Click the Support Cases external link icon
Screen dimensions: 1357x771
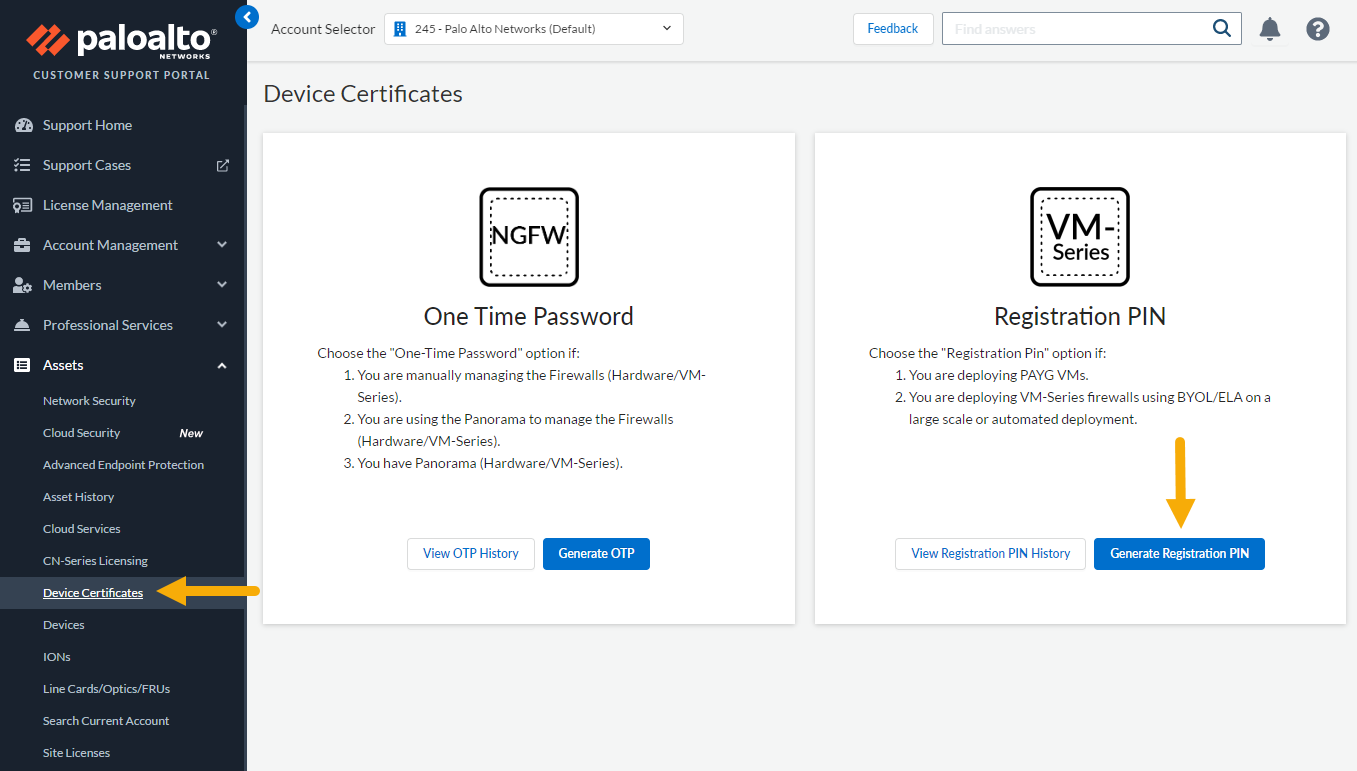pos(223,165)
